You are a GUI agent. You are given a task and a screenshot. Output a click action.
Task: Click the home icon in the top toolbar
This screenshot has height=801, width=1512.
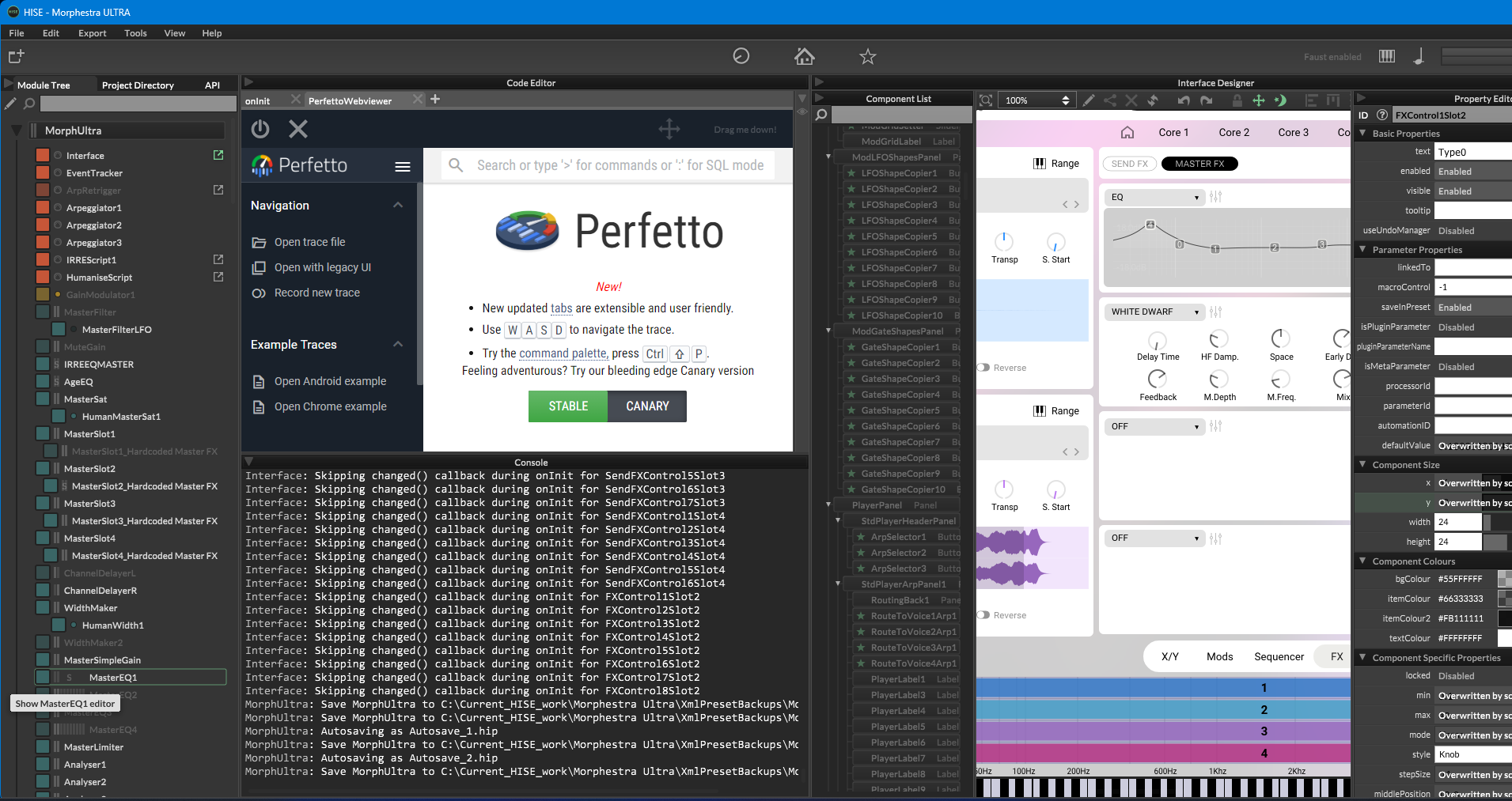tap(805, 56)
